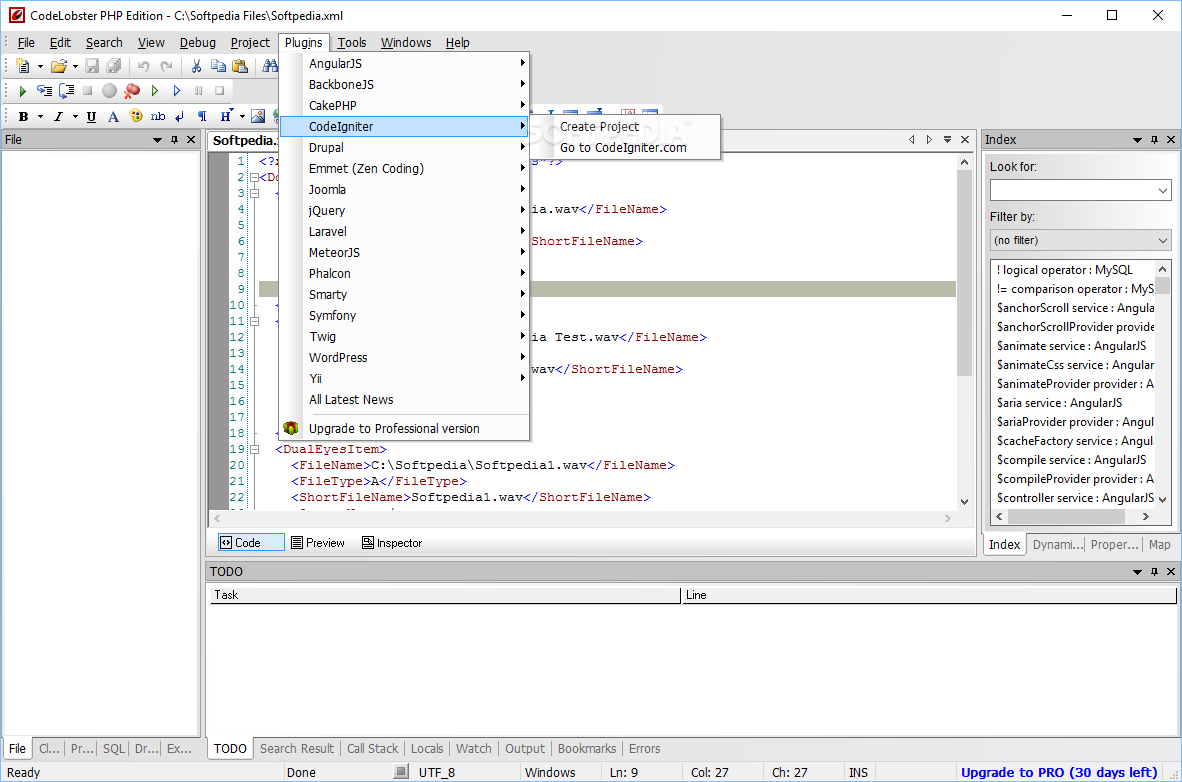Screen dimensions: 1182x782
Task: Click the Paste clipboard icon
Action: coord(240,66)
